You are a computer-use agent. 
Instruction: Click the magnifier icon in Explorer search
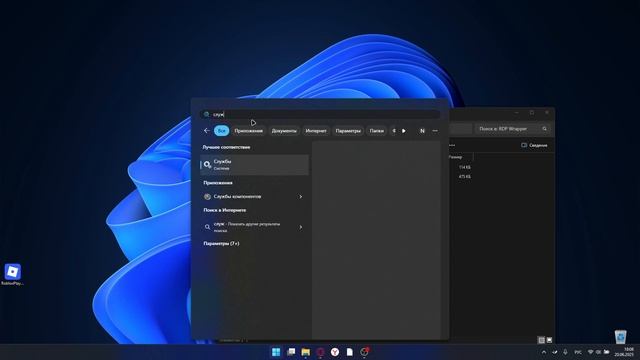pyautogui.click(x=544, y=129)
